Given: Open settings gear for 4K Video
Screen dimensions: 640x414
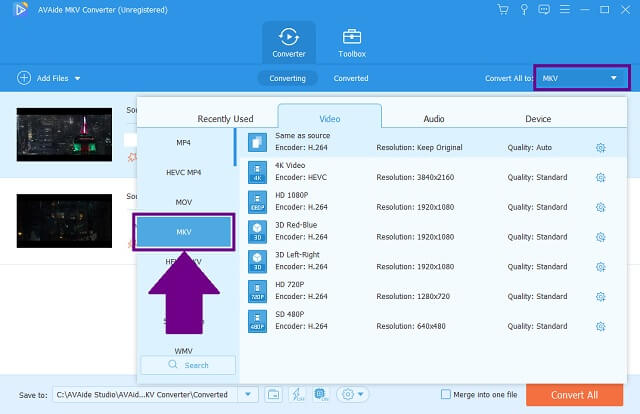Looking at the screenshot, I should pyautogui.click(x=600, y=178).
